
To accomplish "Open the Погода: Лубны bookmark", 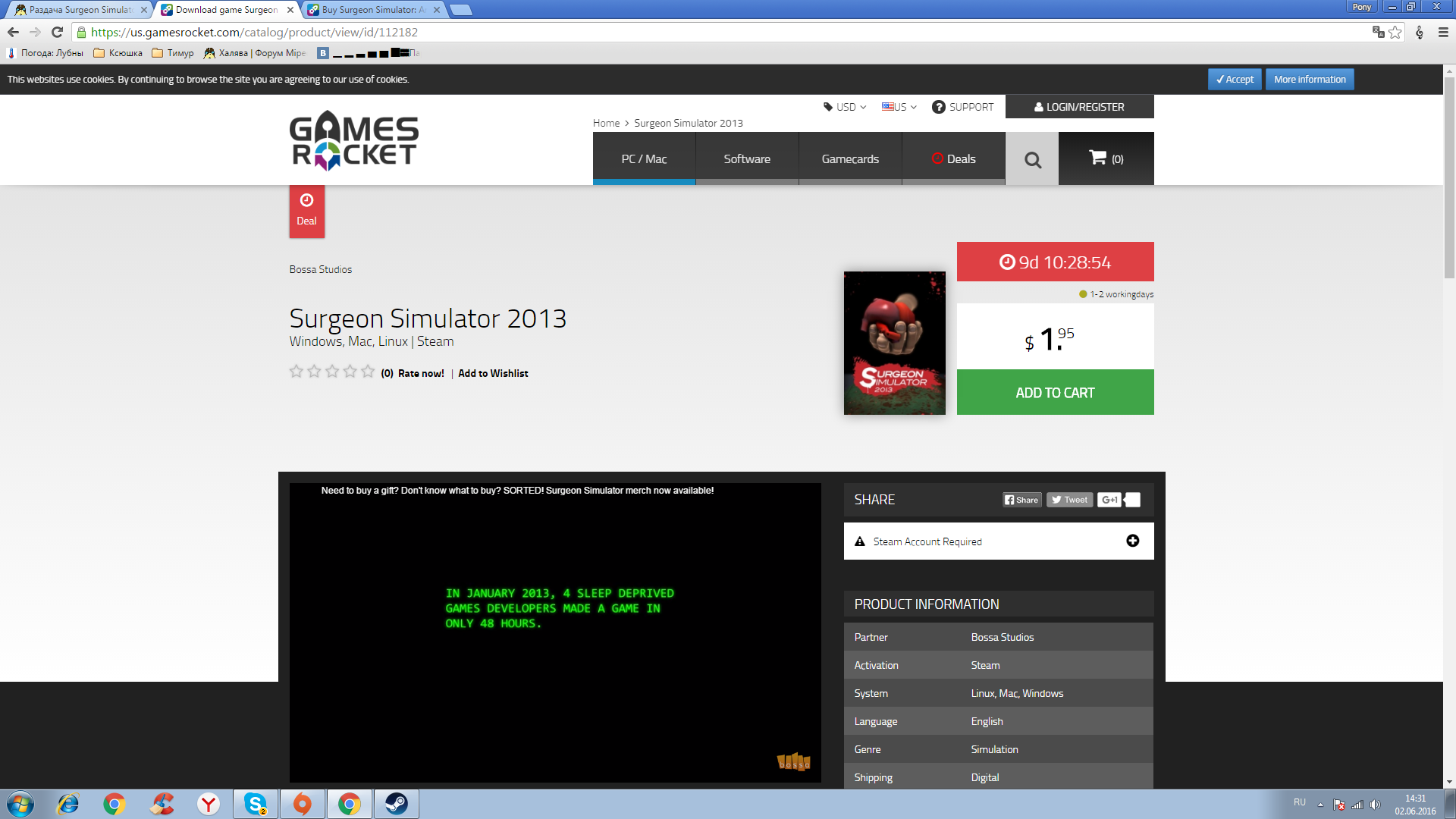I will (x=45, y=53).
